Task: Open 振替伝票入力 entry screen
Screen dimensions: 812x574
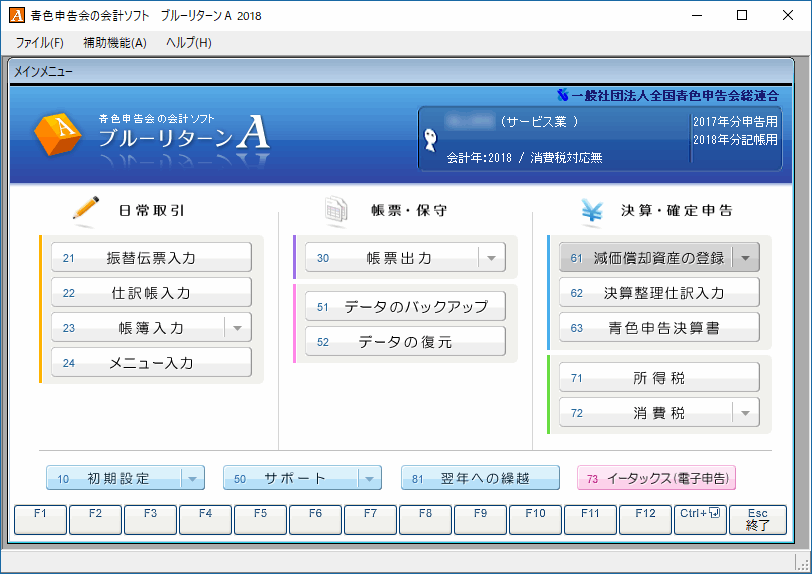Action: [x=151, y=258]
